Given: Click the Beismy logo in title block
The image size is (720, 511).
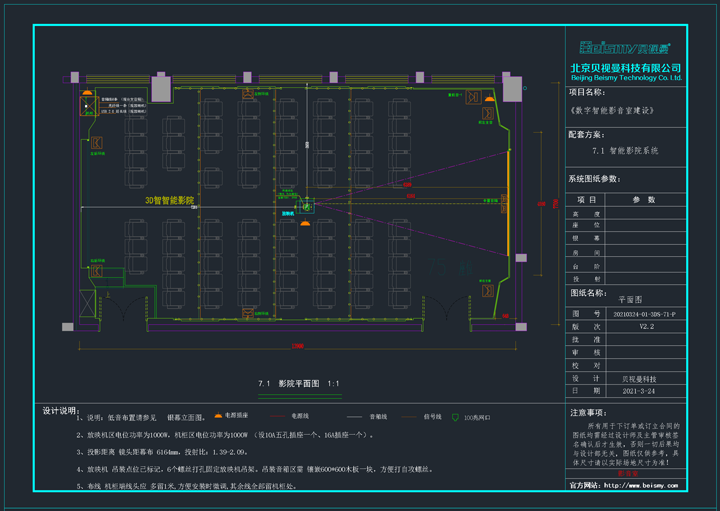Looking at the screenshot, I should [625, 48].
